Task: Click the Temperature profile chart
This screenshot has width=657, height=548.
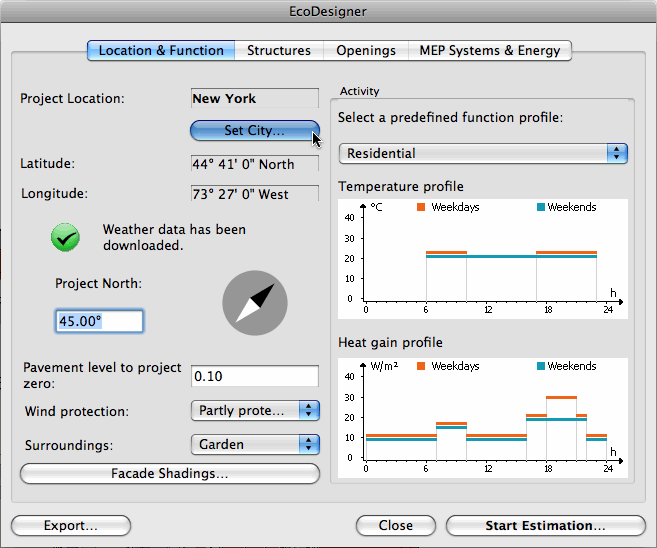Action: 483,259
